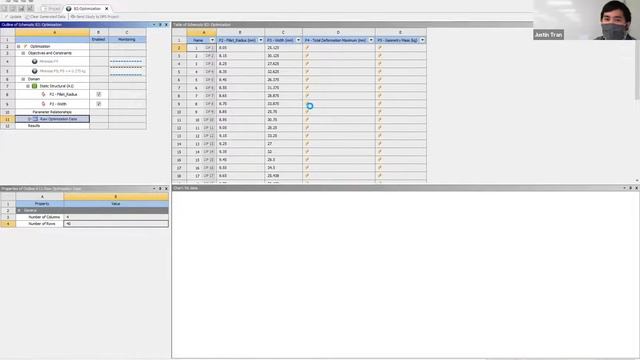Click the P2 - Fillet_Radius parameter icon
The height and width of the screenshot is (360, 640).
pyautogui.click(x=44, y=94)
